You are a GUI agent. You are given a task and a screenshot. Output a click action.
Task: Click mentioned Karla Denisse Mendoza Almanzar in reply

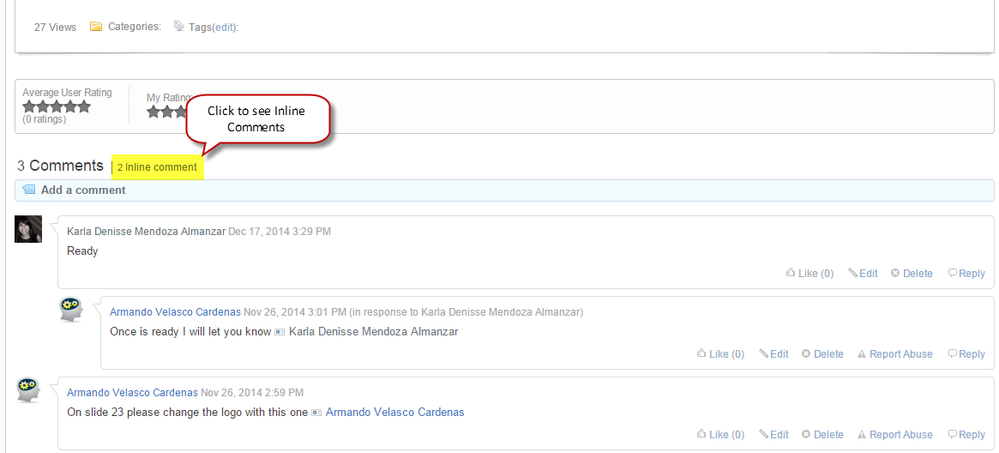pos(373,332)
